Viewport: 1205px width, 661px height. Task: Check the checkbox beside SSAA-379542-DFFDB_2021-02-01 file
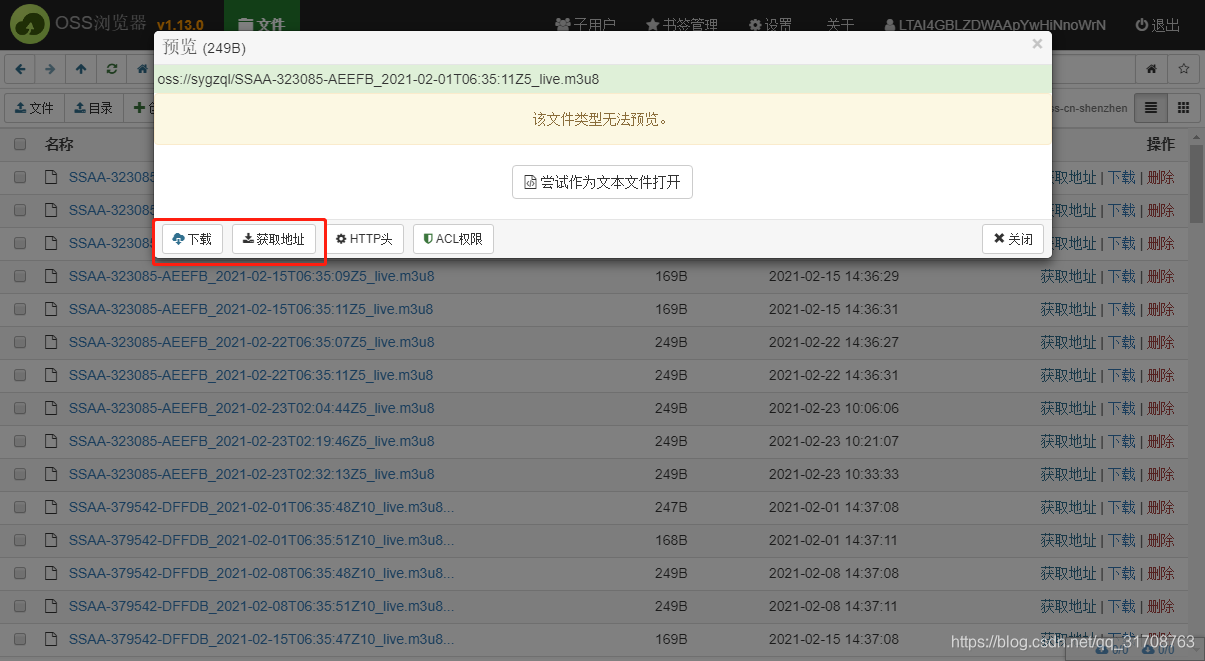point(22,507)
